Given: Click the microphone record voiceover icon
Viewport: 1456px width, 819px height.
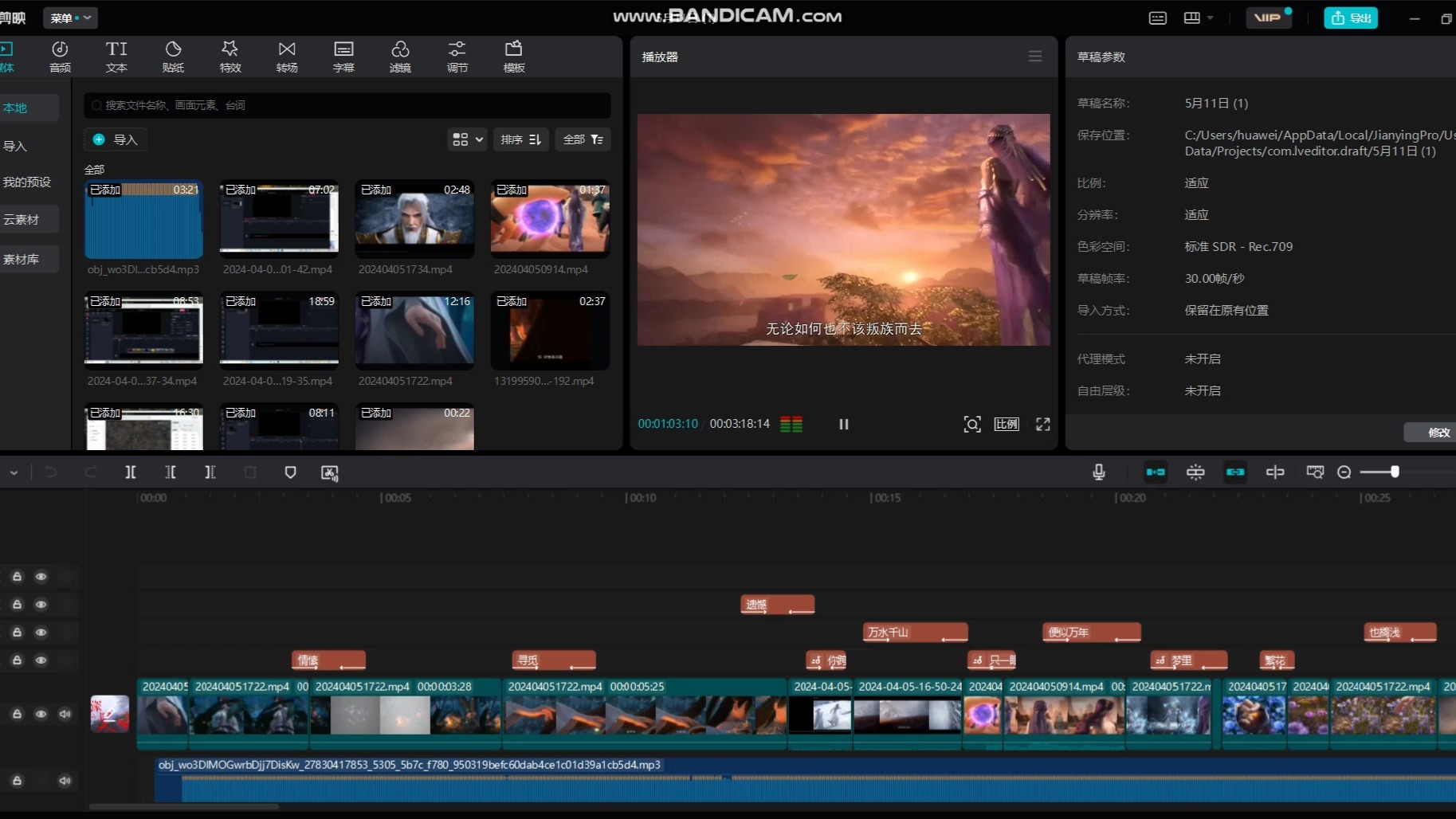Looking at the screenshot, I should pos(1099,472).
